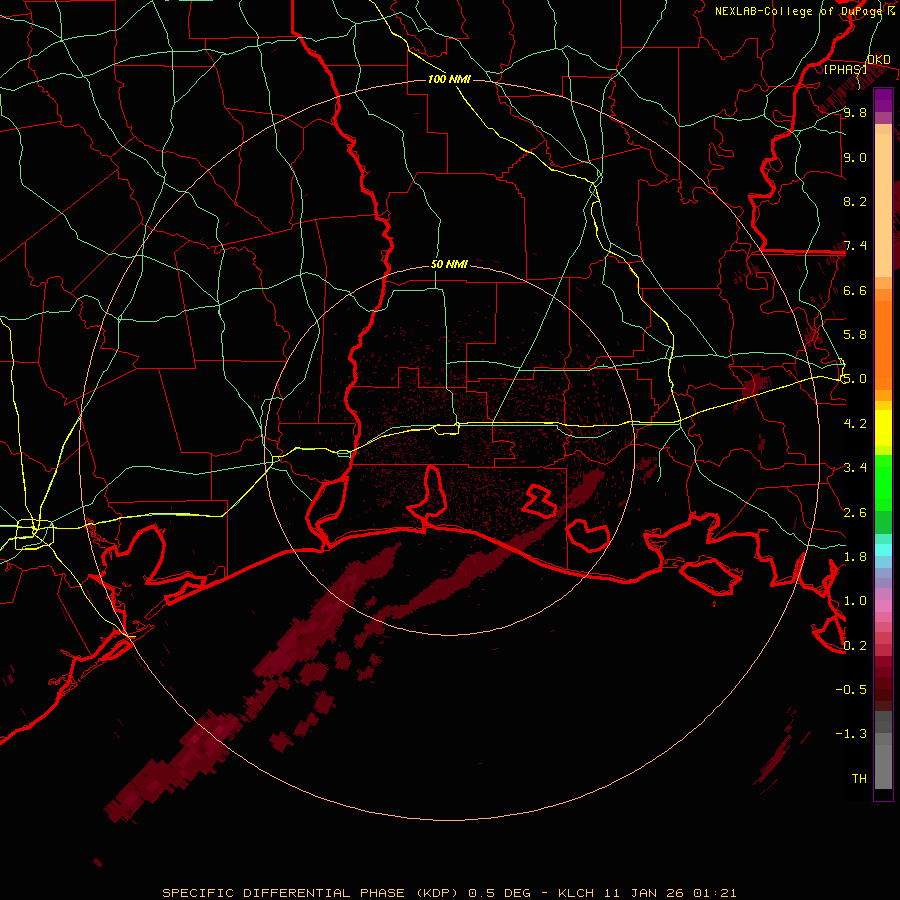Pick the bright green color bar segment
Viewport: 900px width, 900px height.
(x=883, y=482)
